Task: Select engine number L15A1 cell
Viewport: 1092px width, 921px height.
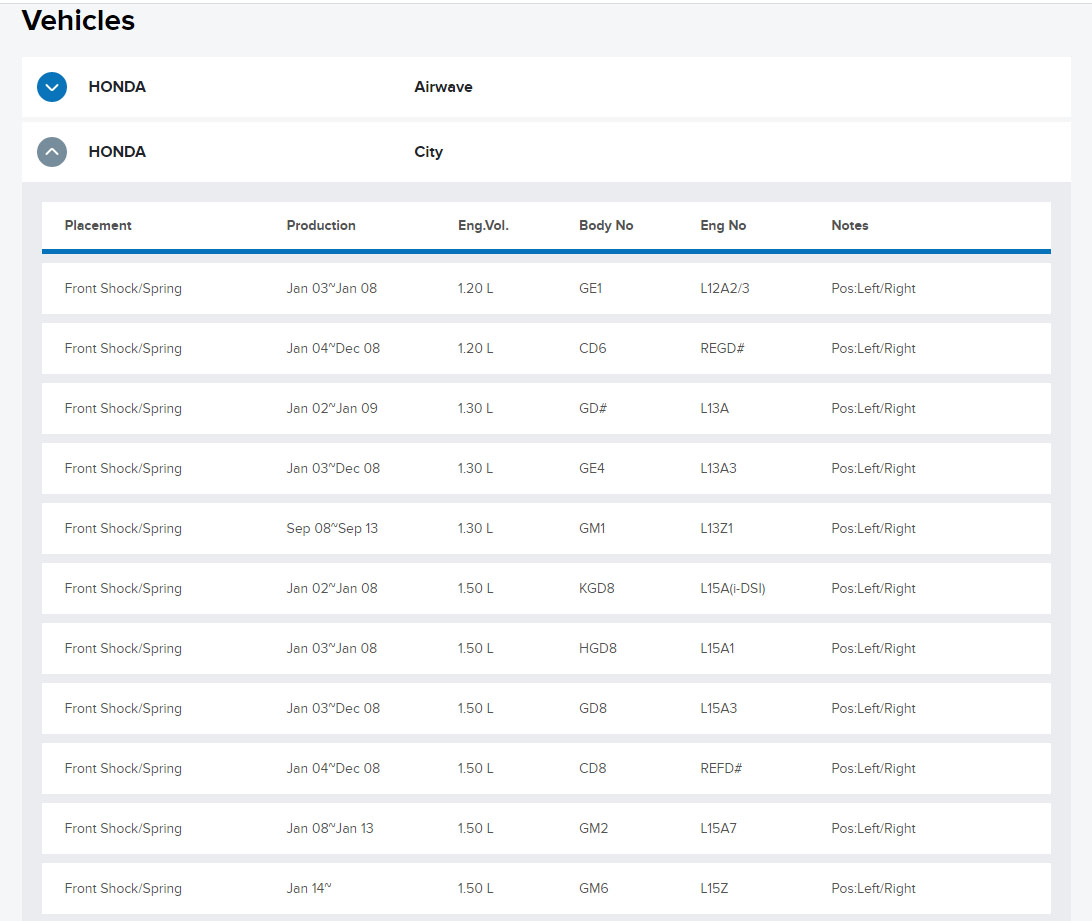Action: (x=717, y=648)
